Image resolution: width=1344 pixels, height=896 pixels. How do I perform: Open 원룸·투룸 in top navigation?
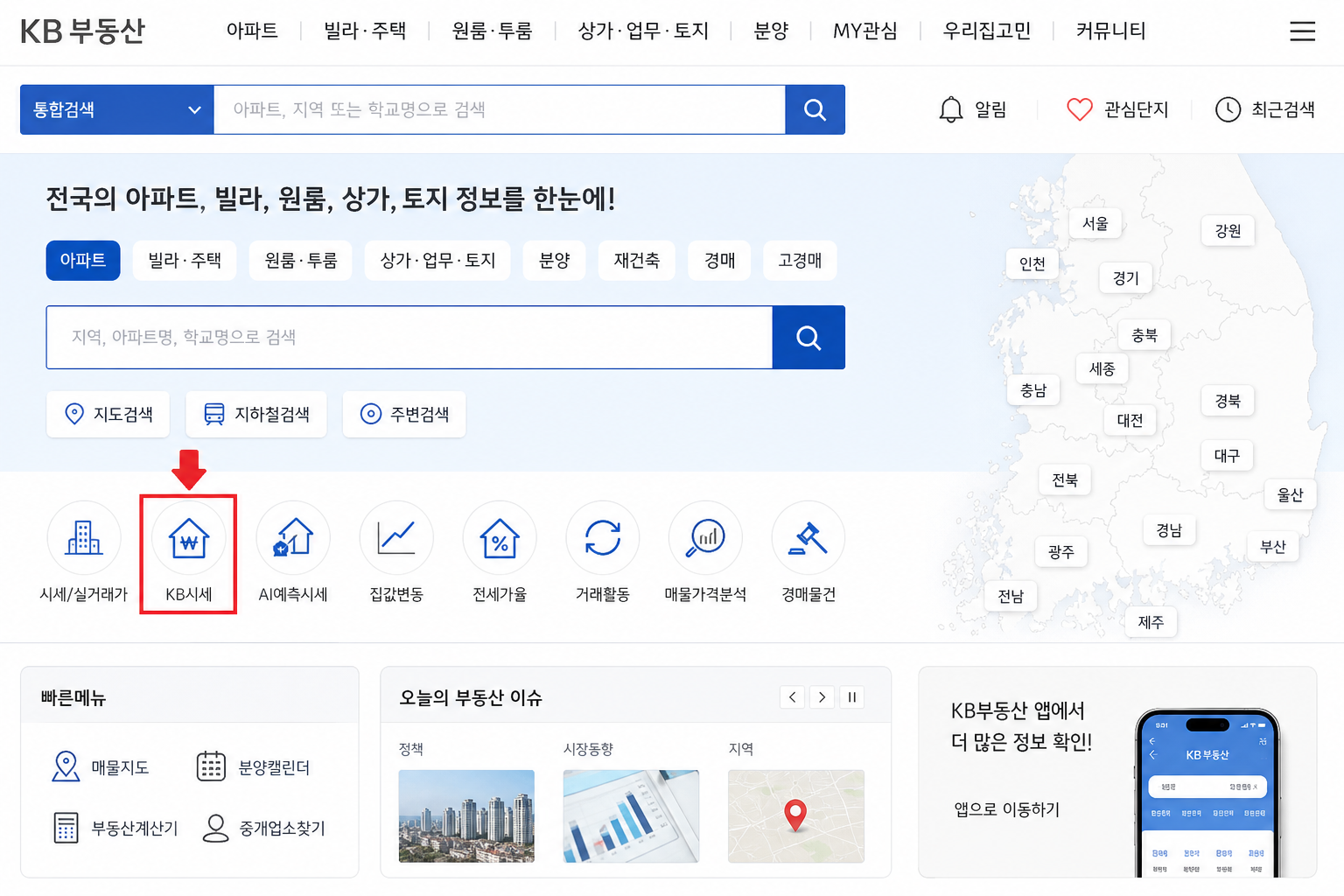(492, 31)
